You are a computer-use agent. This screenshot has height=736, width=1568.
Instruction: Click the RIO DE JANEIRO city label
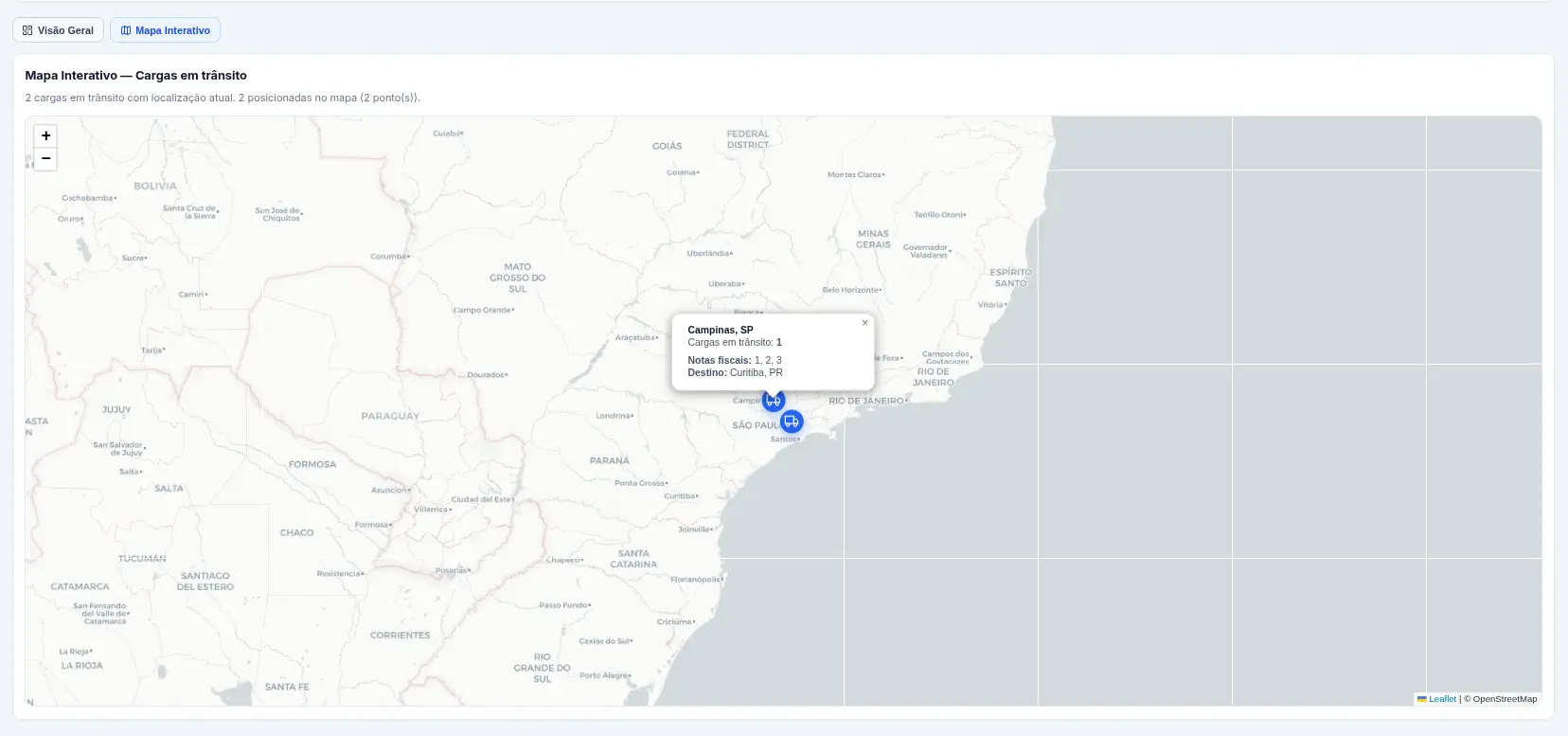pos(866,401)
